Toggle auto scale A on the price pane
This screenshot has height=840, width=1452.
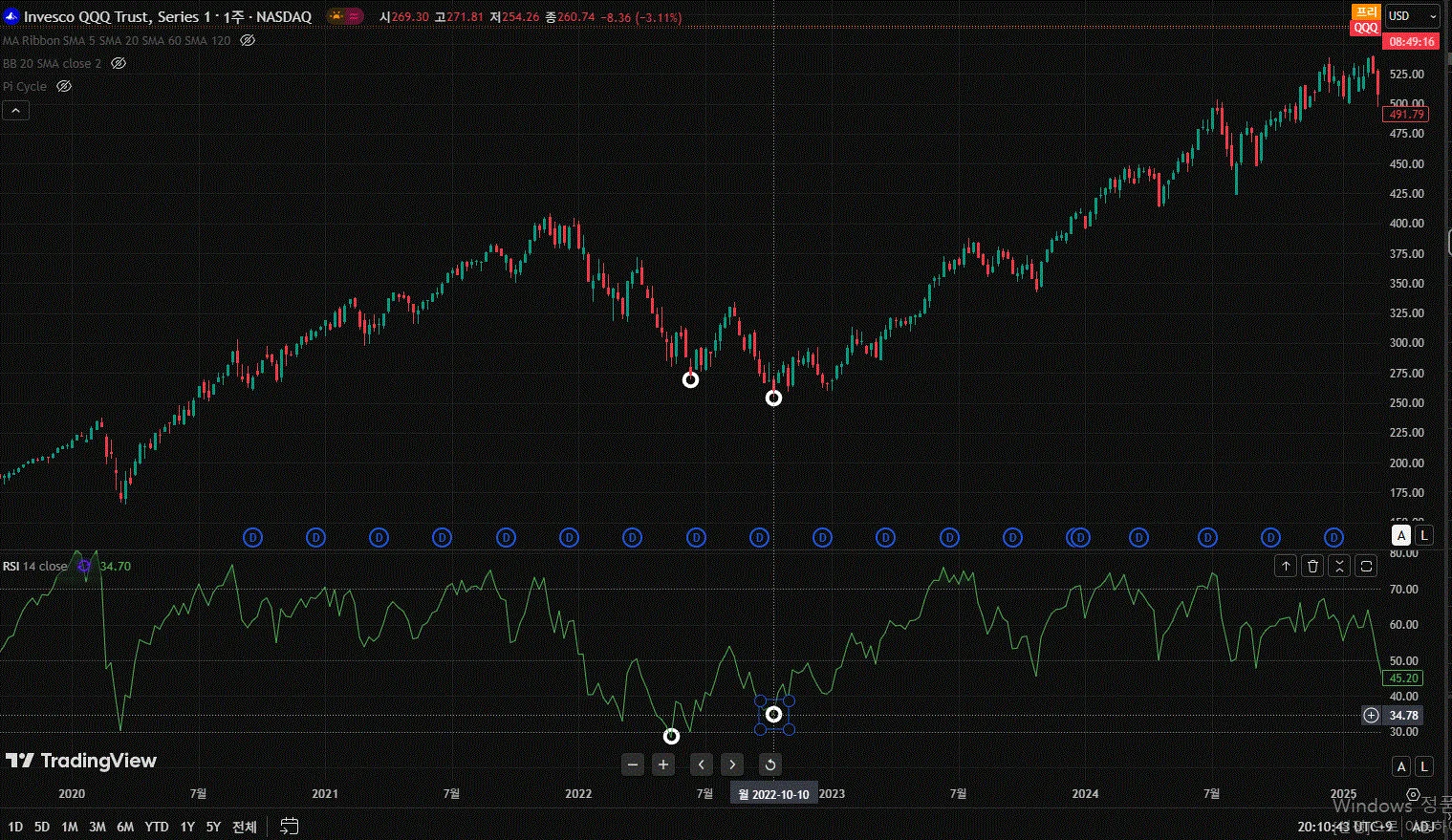pyautogui.click(x=1400, y=535)
